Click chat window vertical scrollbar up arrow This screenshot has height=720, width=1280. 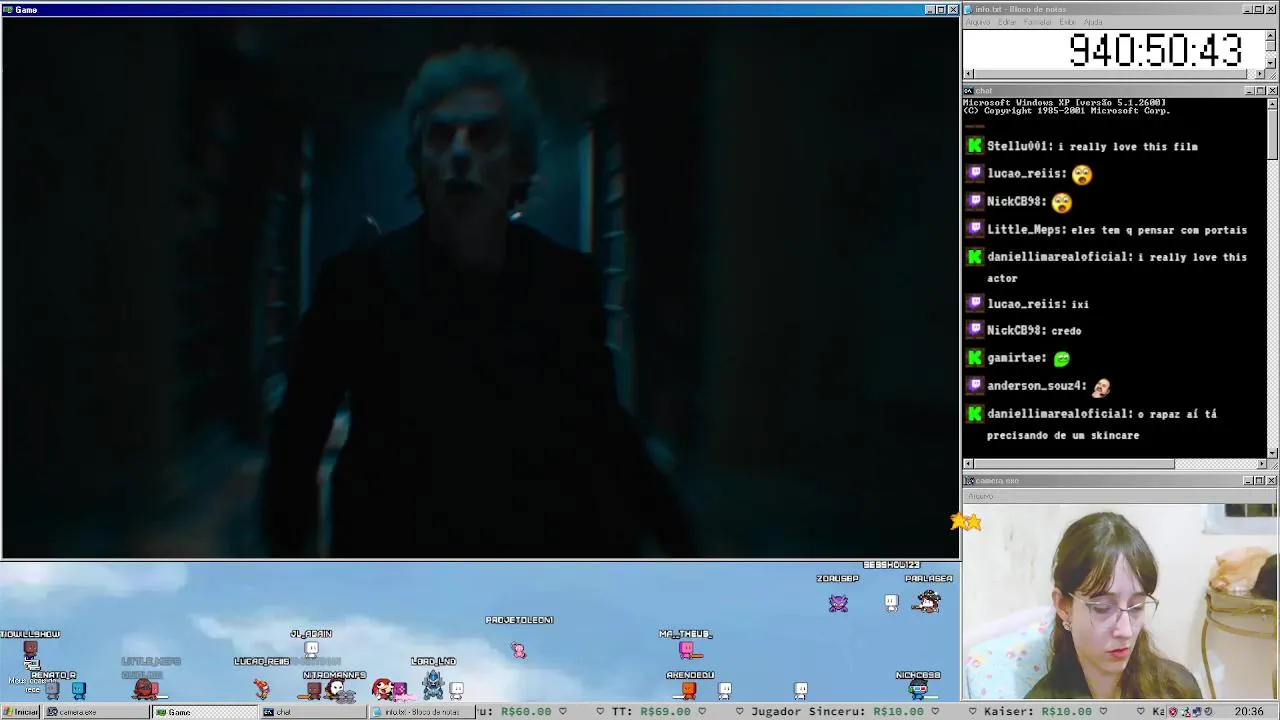point(1272,103)
